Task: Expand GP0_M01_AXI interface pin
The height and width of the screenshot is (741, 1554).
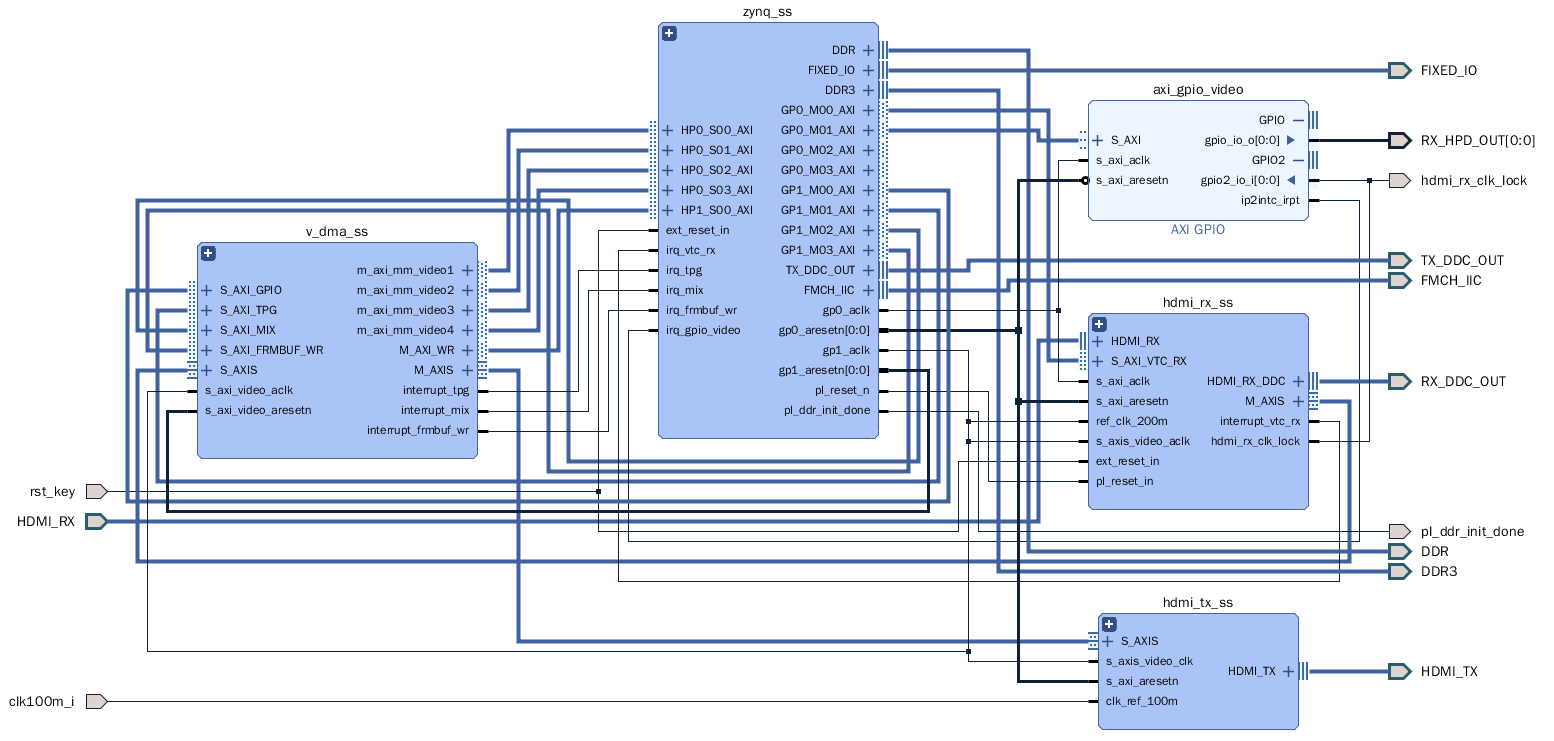Action: (x=868, y=130)
